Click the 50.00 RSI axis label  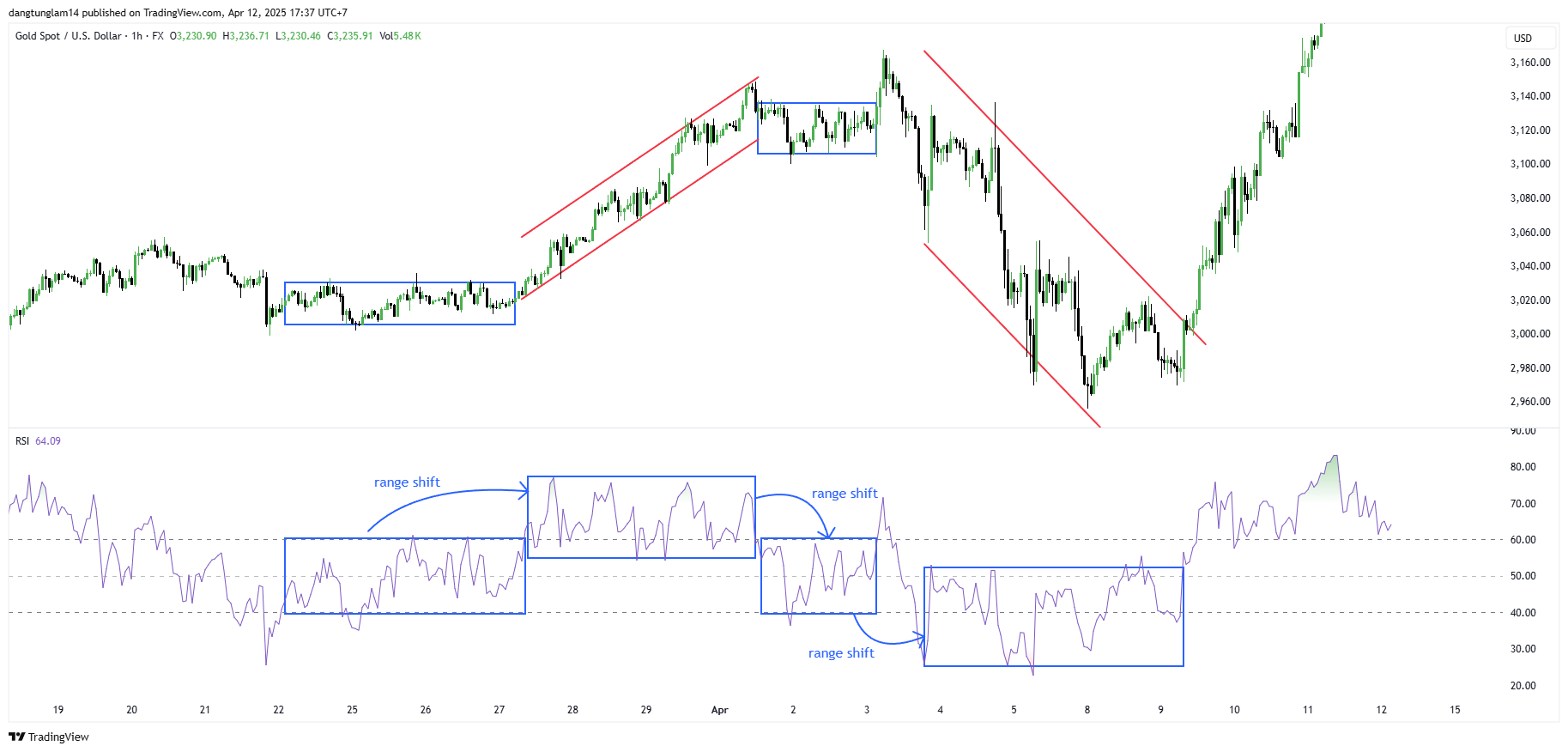[x=1523, y=576]
